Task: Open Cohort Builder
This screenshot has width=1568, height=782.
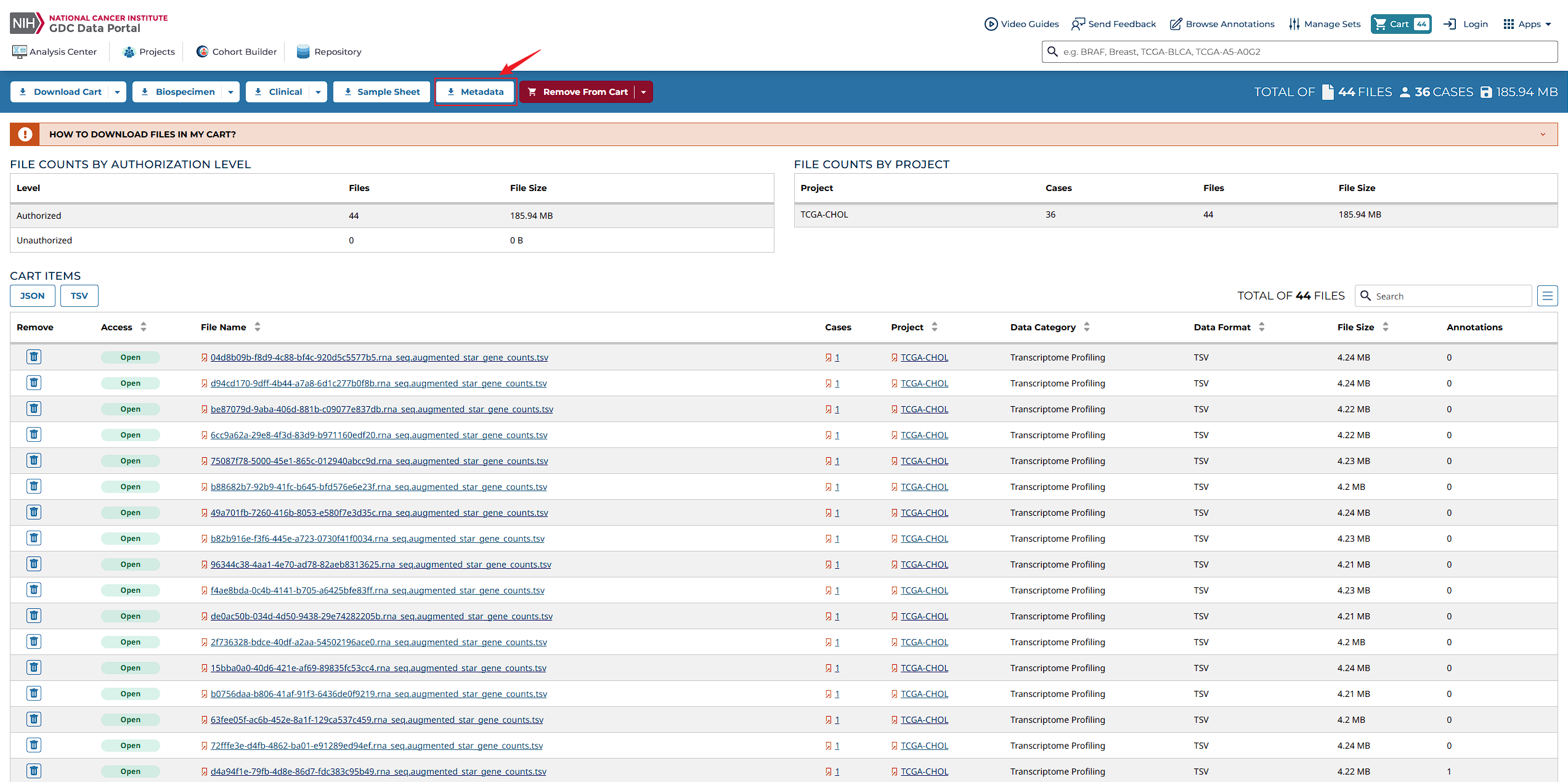Action: point(237,52)
